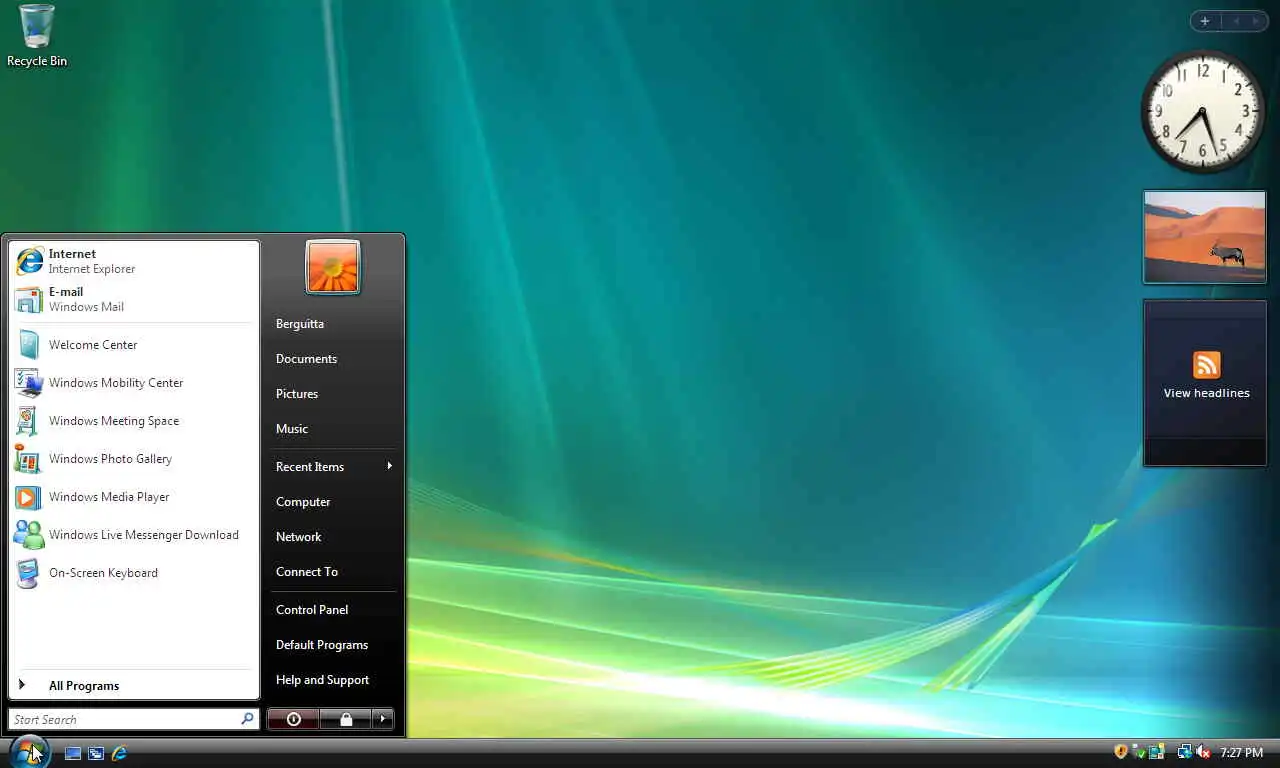Add a gadget with plus button
Image resolution: width=1280 pixels, height=768 pixels.
tap(1205, 21)
